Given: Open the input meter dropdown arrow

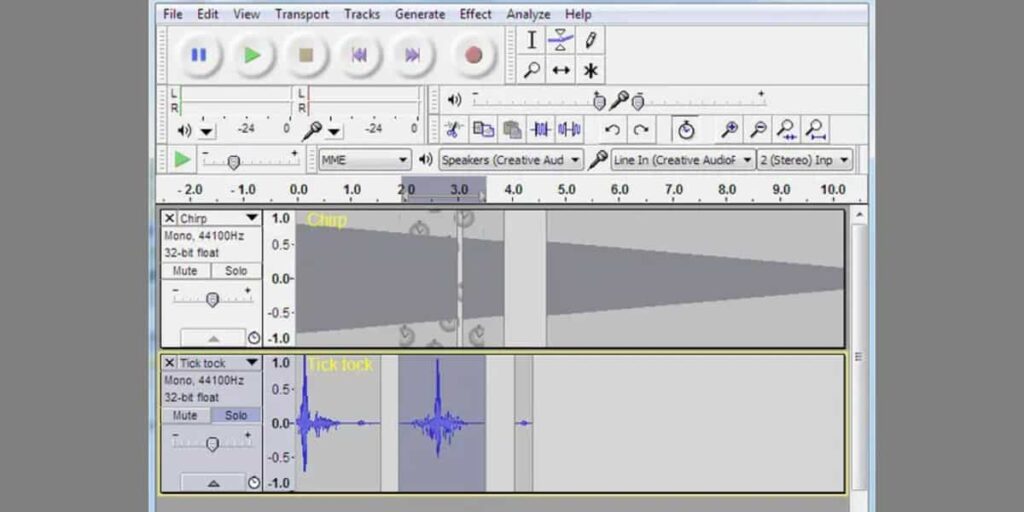Looking at the screenshot, I should [334, 131].
